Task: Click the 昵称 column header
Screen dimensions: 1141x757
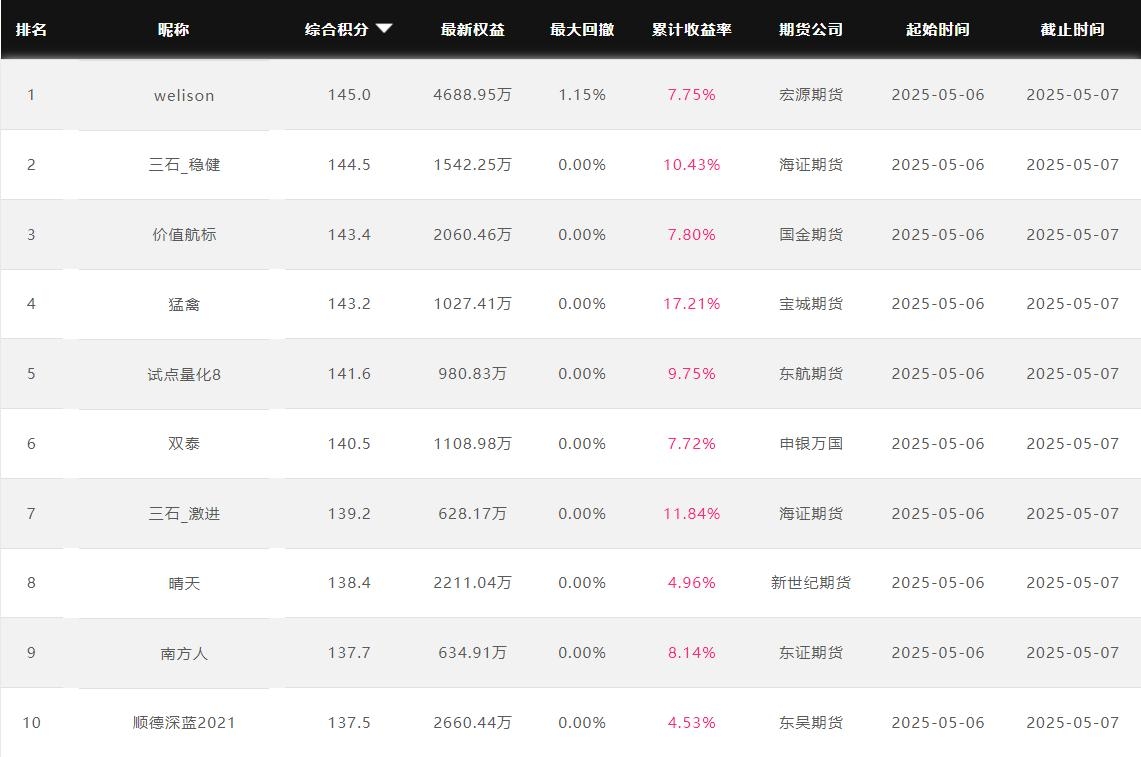Action: (173, 29)
